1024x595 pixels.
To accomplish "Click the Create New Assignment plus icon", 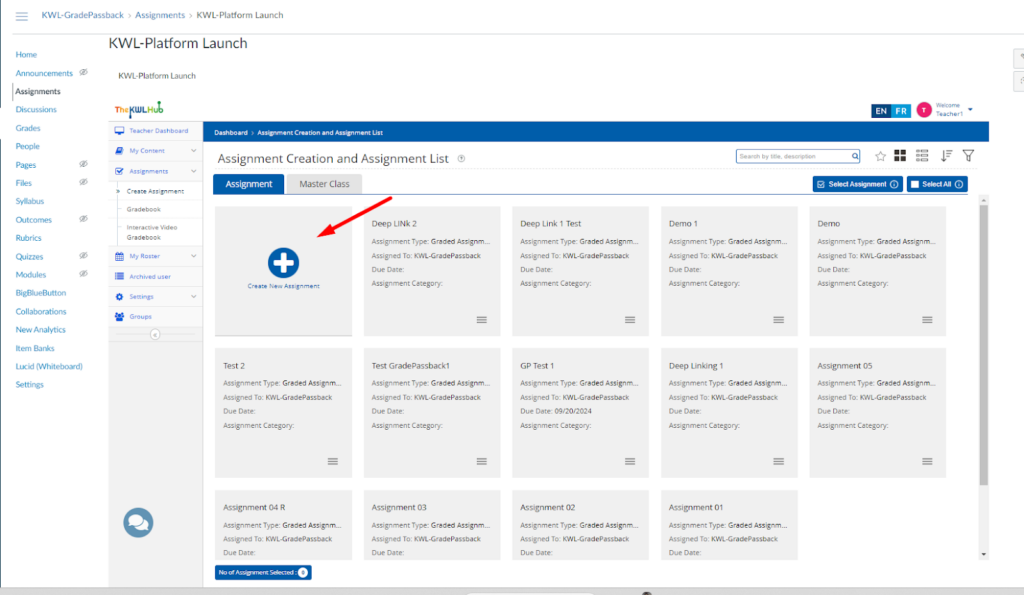I will pos(284,262).
